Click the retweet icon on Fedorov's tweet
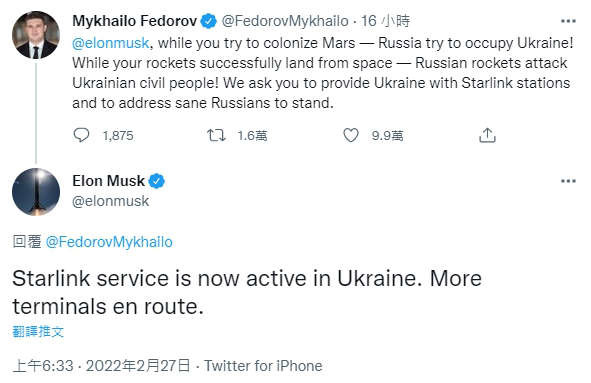The image size is (591, 383). (216, 135)
